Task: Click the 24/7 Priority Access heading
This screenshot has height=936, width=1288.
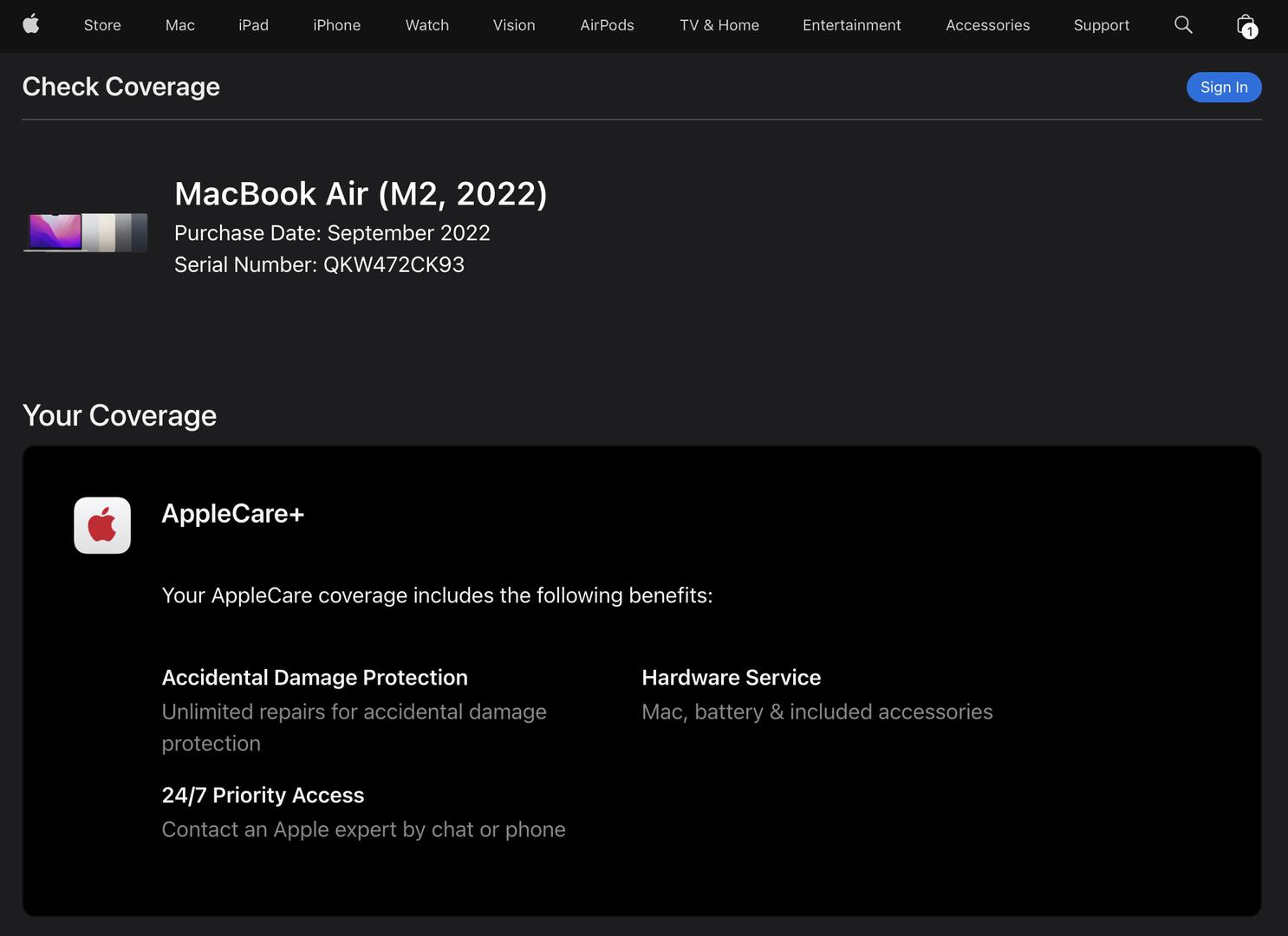Action: (x=263, y=795)
